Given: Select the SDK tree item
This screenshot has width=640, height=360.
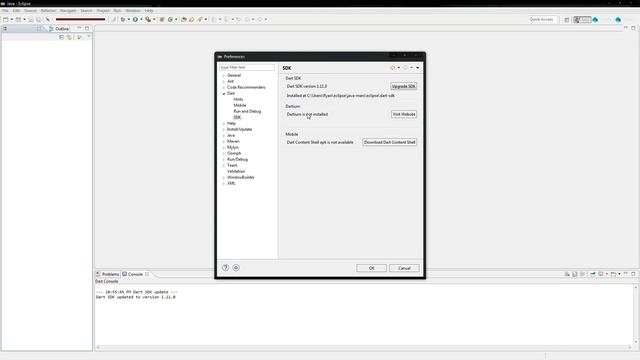Looking at the screenshot, I should 237,118.
